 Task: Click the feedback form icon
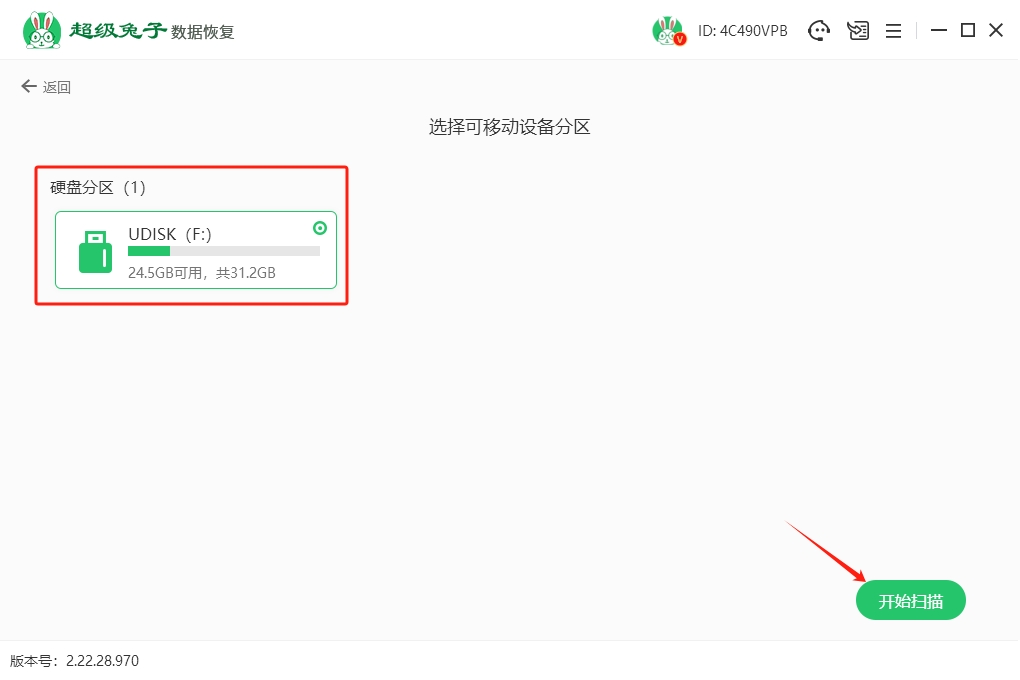(x=858, y=31)
